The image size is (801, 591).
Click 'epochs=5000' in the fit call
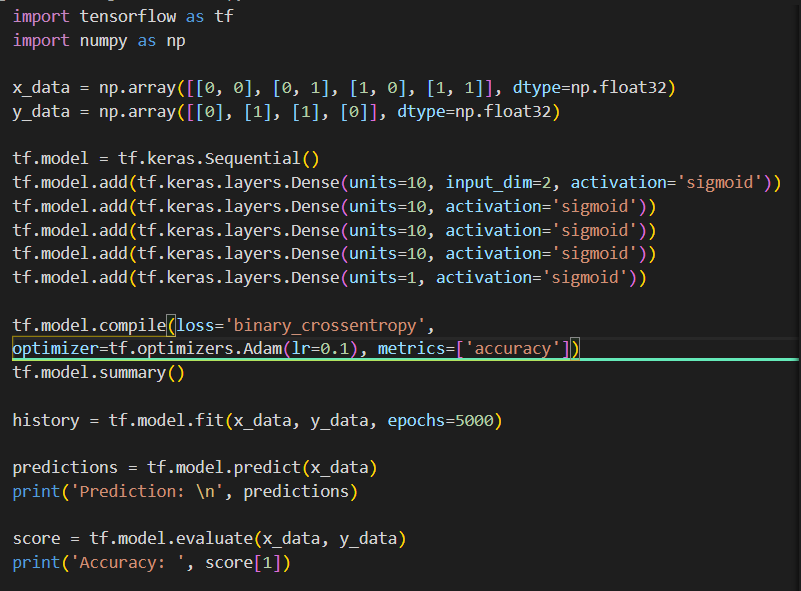(x=440, y=420)
